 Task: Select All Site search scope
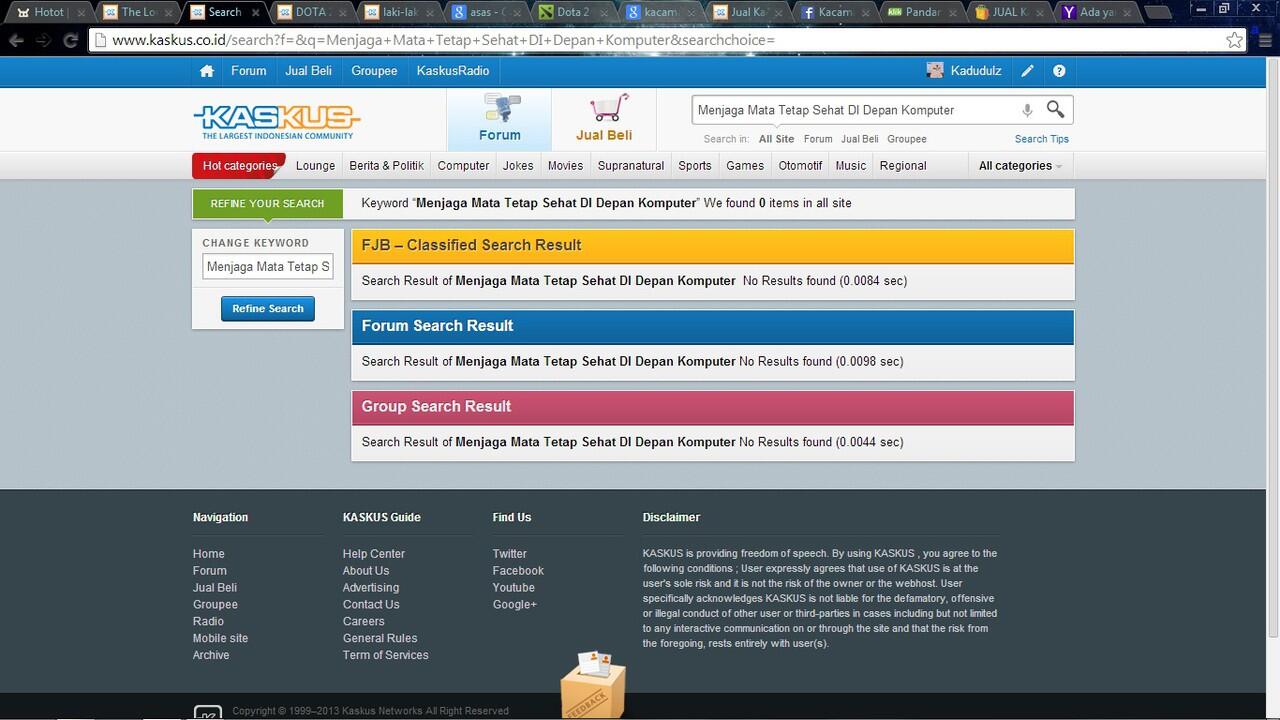pyautogui.click(x=776, y=139)
